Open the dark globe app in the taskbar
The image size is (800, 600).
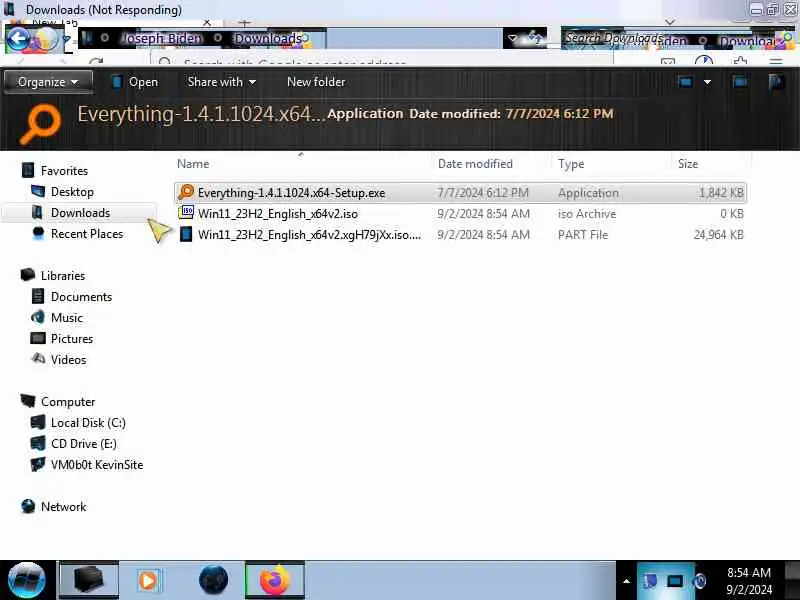(213, 580)
